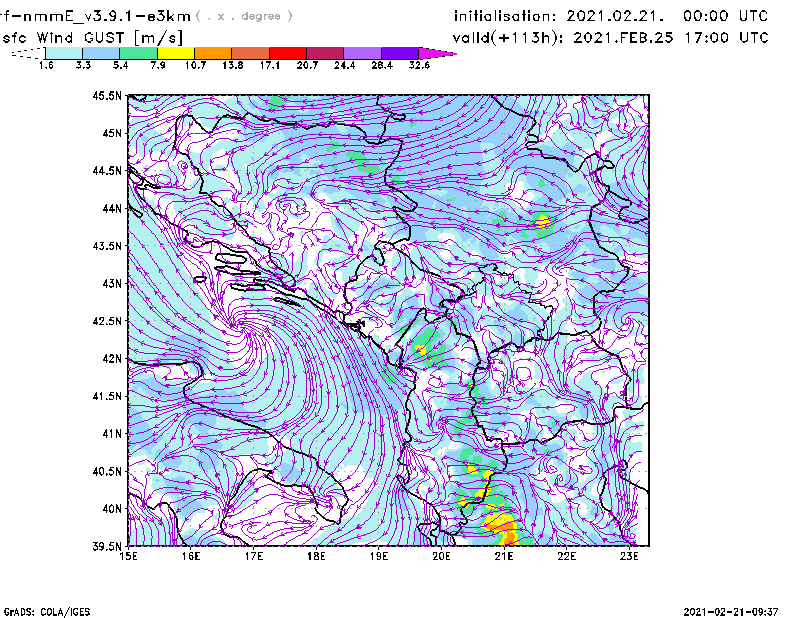Click the "22E" longitude label
Image resolution: width=800 pixels, height=618 pixels.
[566, 556]
